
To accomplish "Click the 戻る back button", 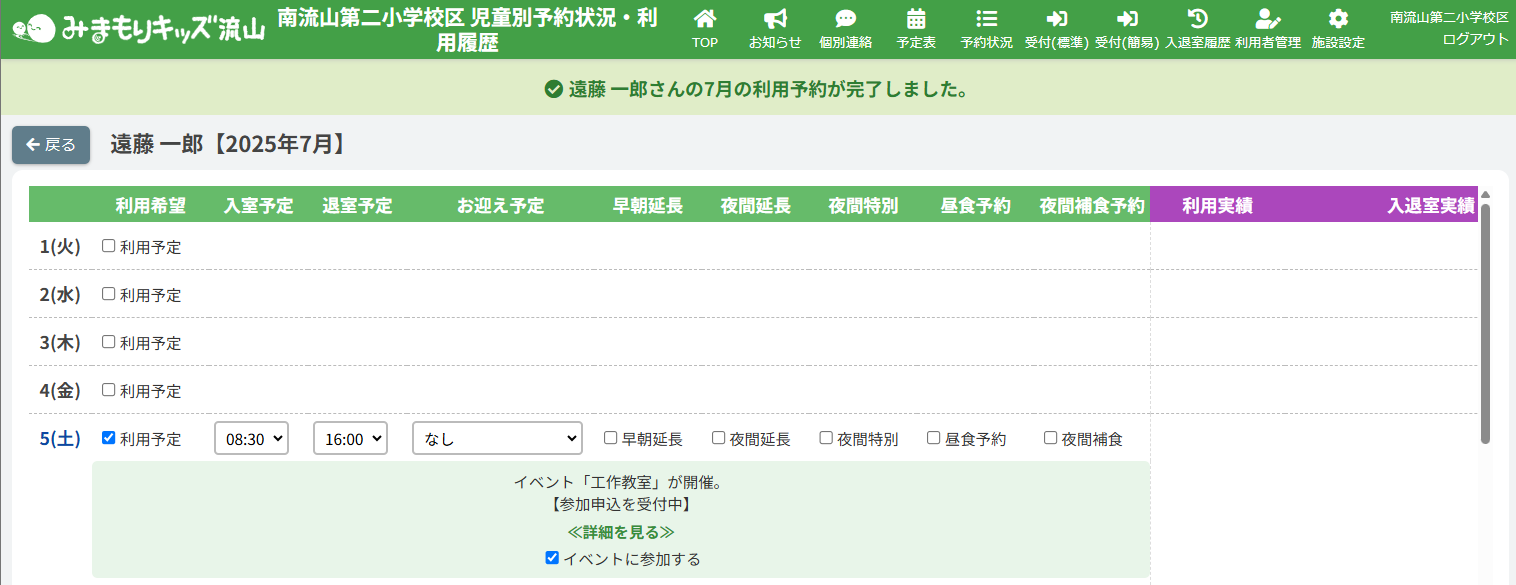I will pos(51,145).
